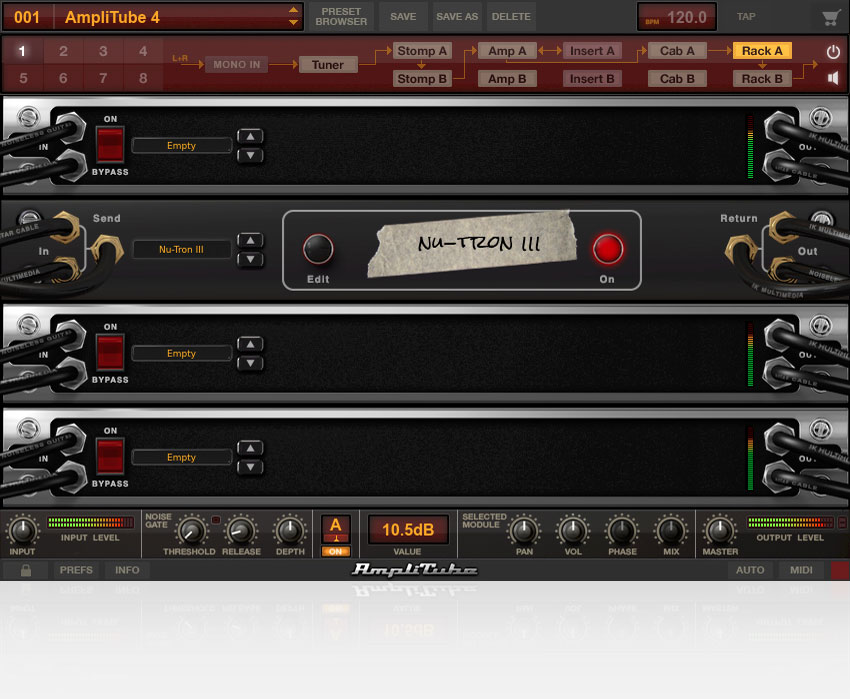Click the Edit knob for Nu-Tron III
Image resolution: width=850 pixels, height=699 pixels.
tap(318, 248)
